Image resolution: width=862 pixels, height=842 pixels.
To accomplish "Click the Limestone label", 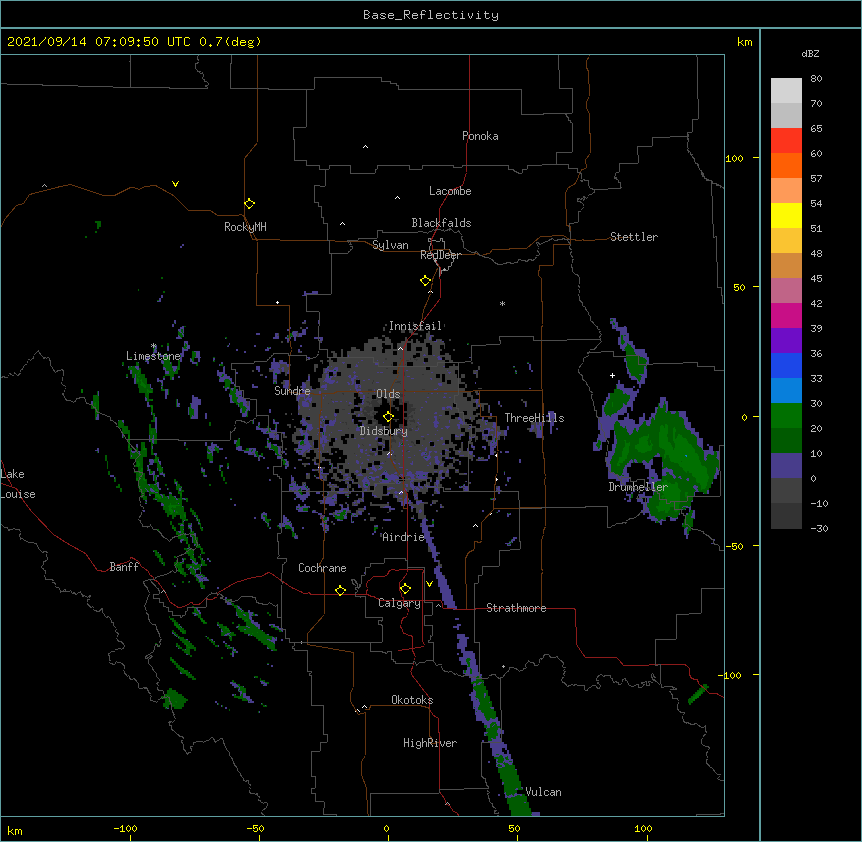I will click(x=153, y=356).
